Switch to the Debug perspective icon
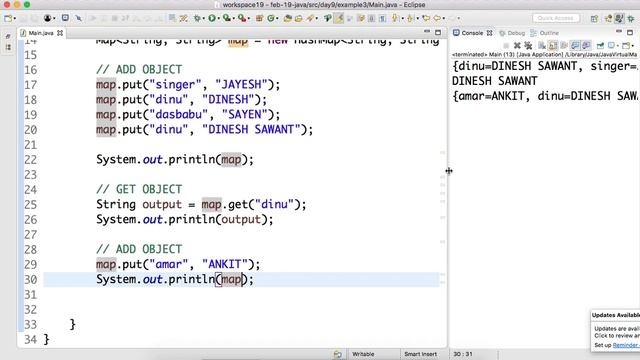 coord(631,18)
